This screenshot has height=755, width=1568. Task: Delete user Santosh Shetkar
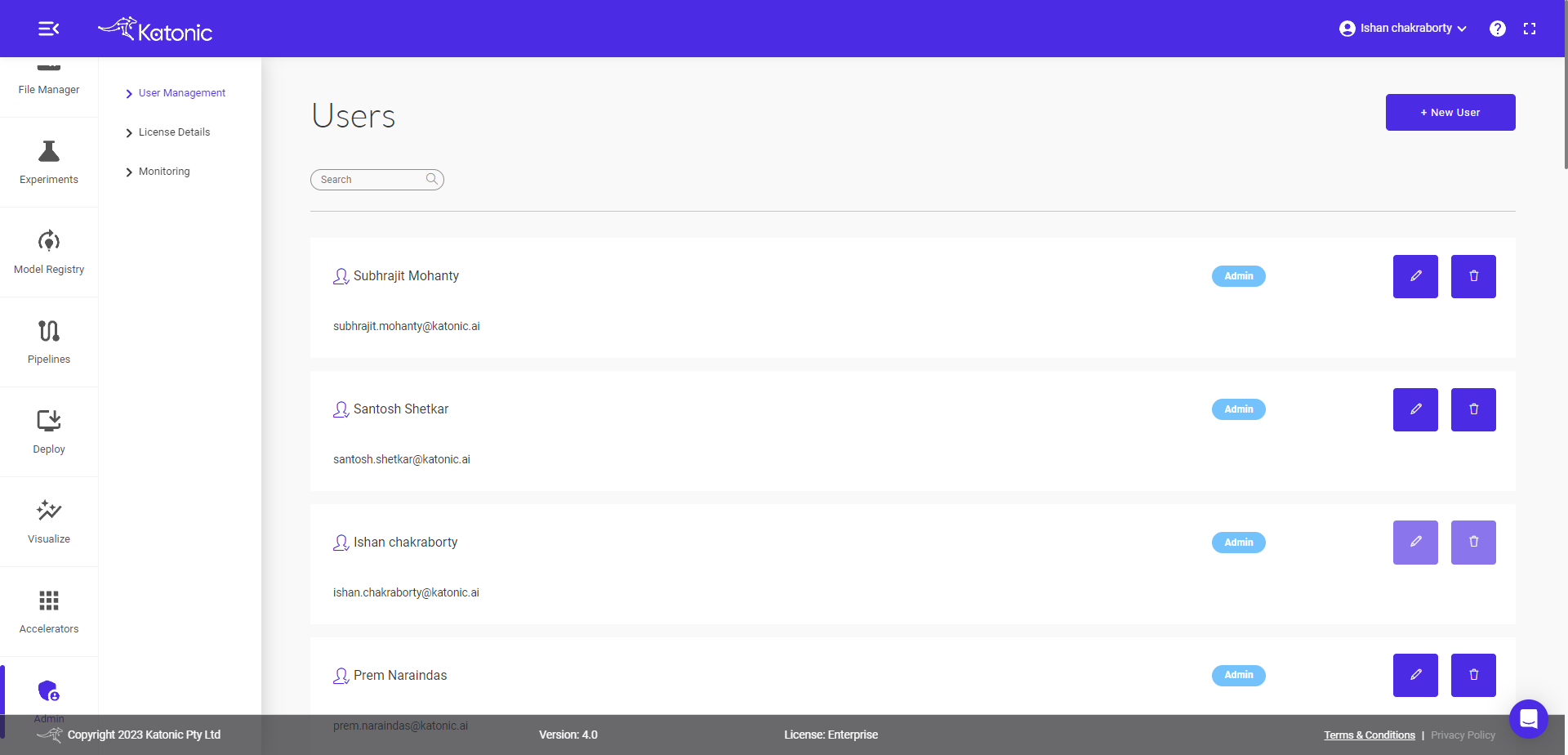[1473, 409]
